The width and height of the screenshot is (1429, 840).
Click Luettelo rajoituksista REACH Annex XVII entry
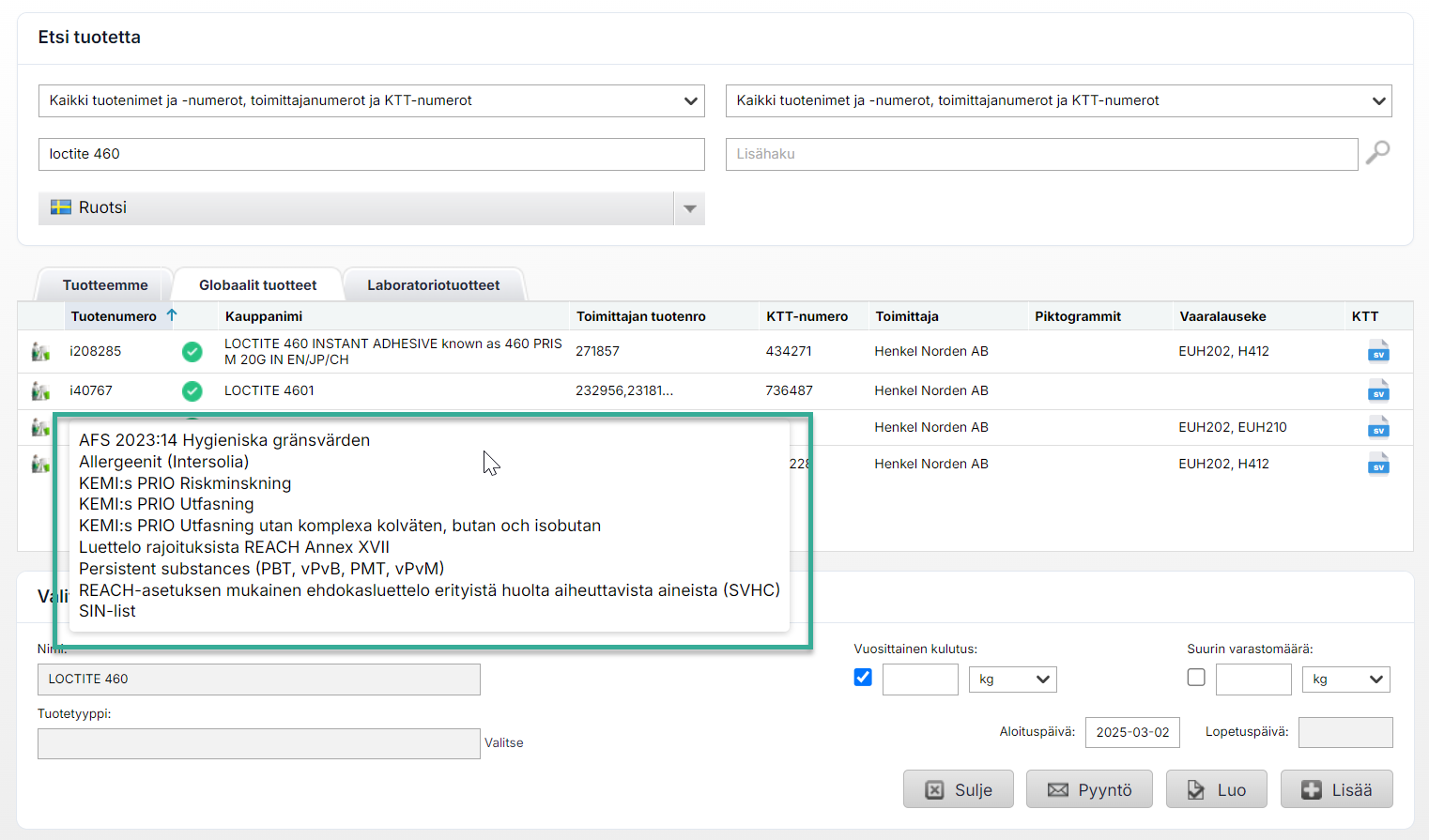(x=234, y=547)
